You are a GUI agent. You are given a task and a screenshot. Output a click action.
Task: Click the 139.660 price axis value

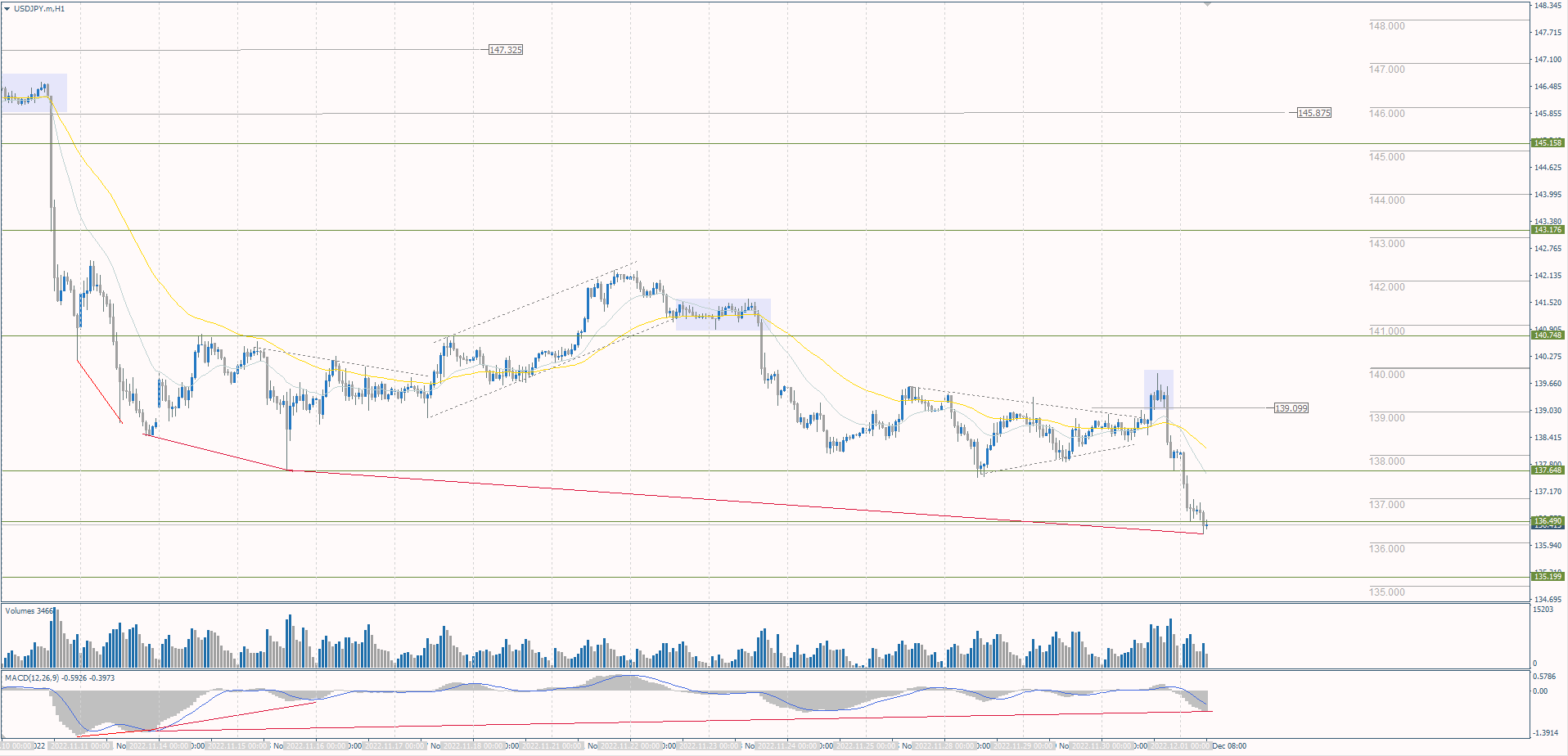pyautogui.click(x=1547, y=384)
